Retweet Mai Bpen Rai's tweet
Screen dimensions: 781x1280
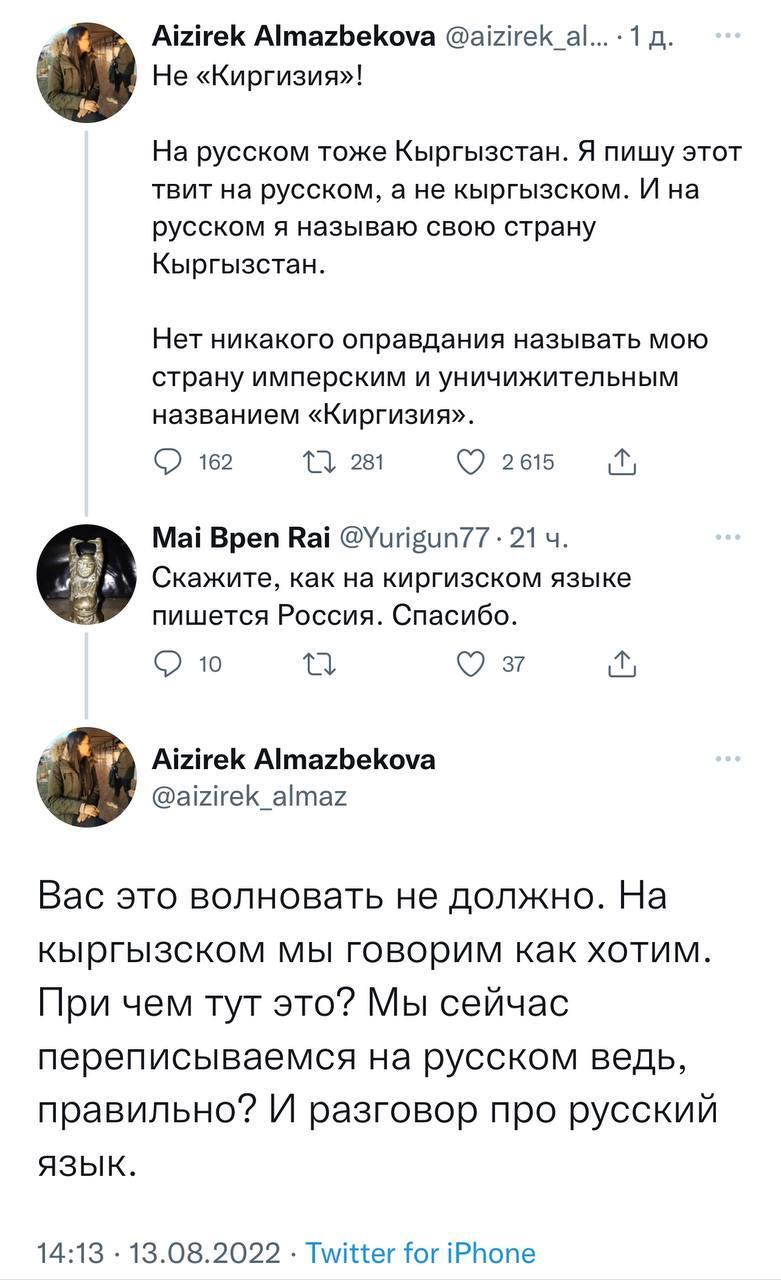(x=322, y=663)
